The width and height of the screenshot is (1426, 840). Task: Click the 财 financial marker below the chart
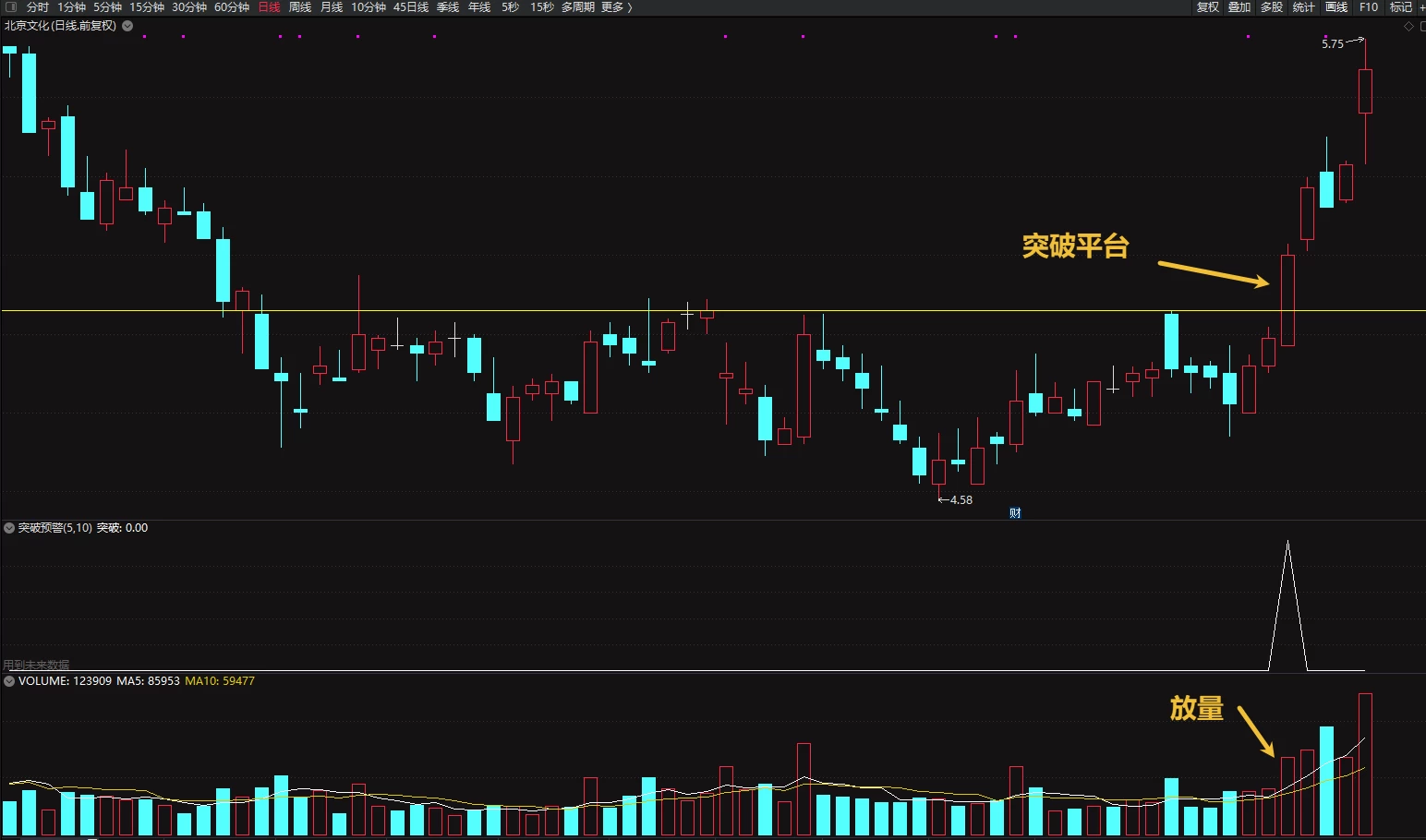coord(1015,513)
